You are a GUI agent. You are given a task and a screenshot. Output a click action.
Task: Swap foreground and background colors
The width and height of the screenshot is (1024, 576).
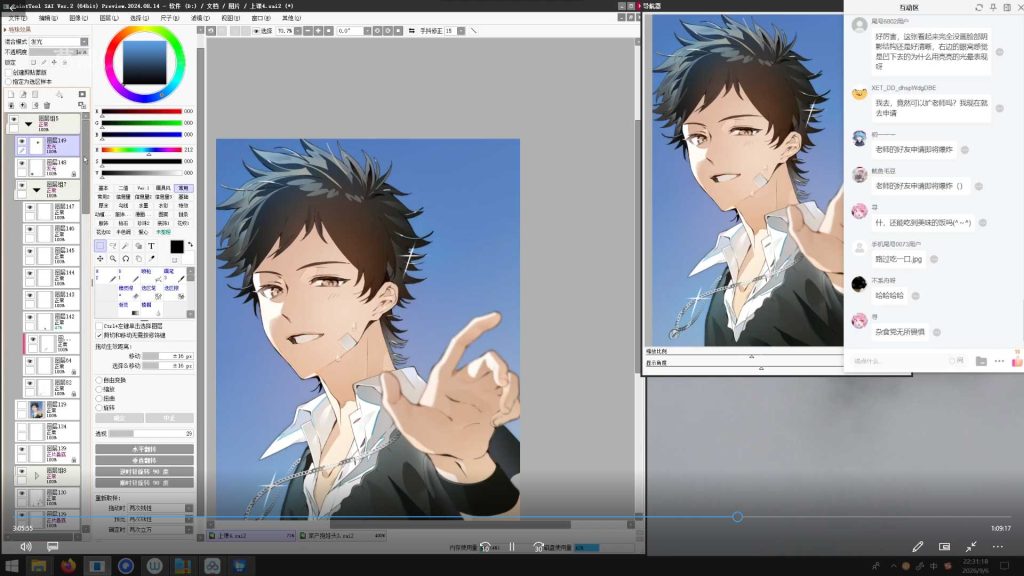[x=190, y=244]
